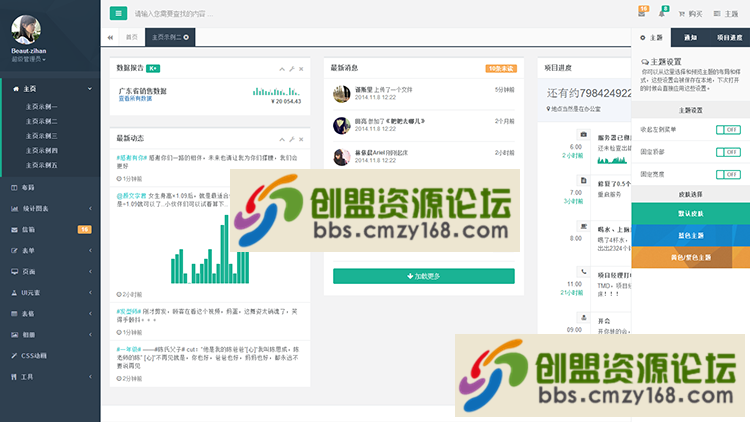The image size is (750, 422).
Task: Click the 工具 icon in the sidebar
Action: pos(14,377)
